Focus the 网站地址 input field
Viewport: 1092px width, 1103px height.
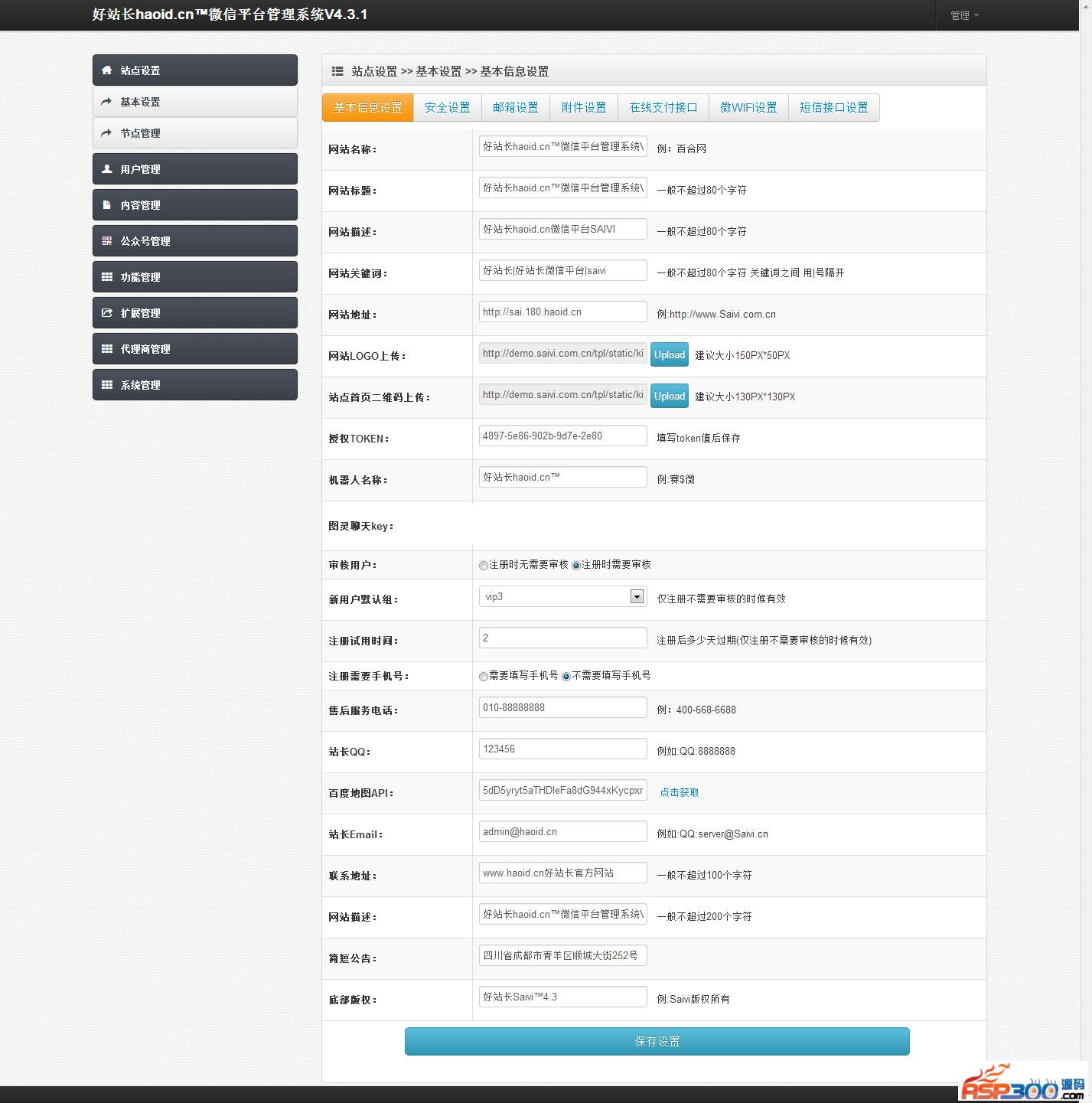tap(563, 312)
